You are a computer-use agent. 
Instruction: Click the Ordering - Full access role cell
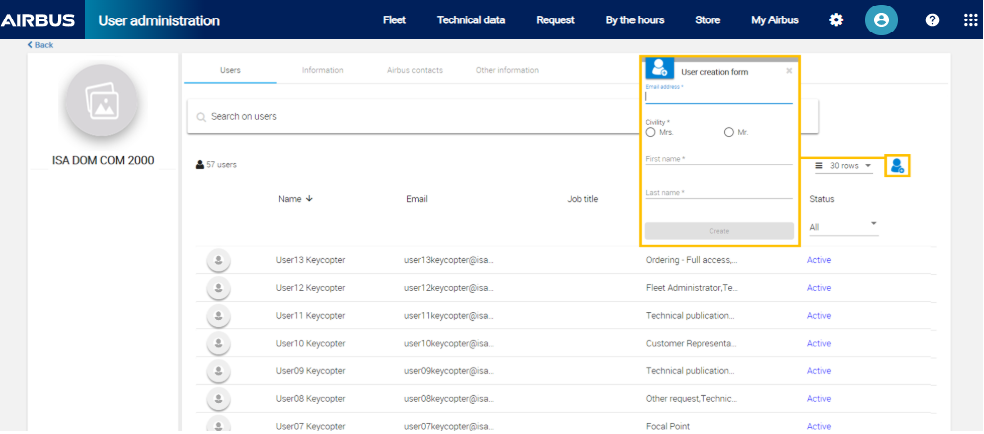tap(692, 260)
